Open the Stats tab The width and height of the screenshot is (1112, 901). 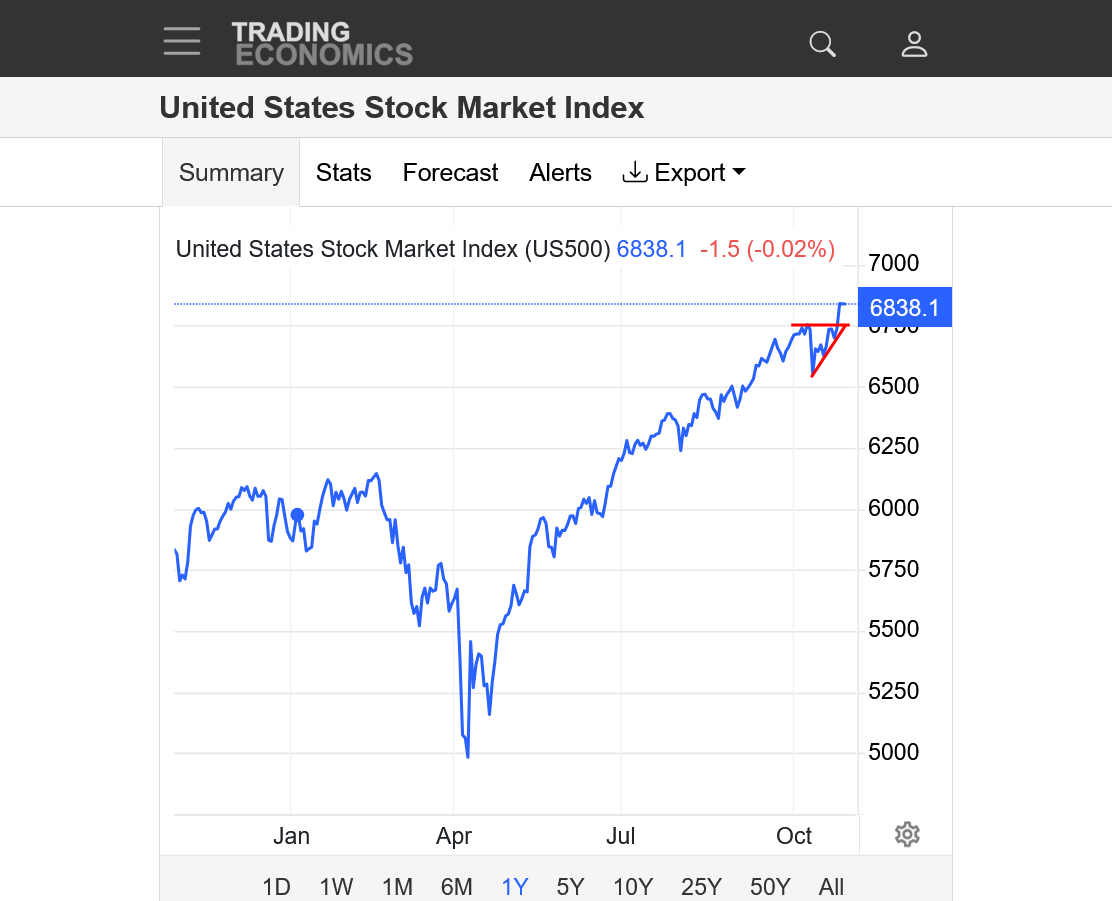click(x=343, y=173)
